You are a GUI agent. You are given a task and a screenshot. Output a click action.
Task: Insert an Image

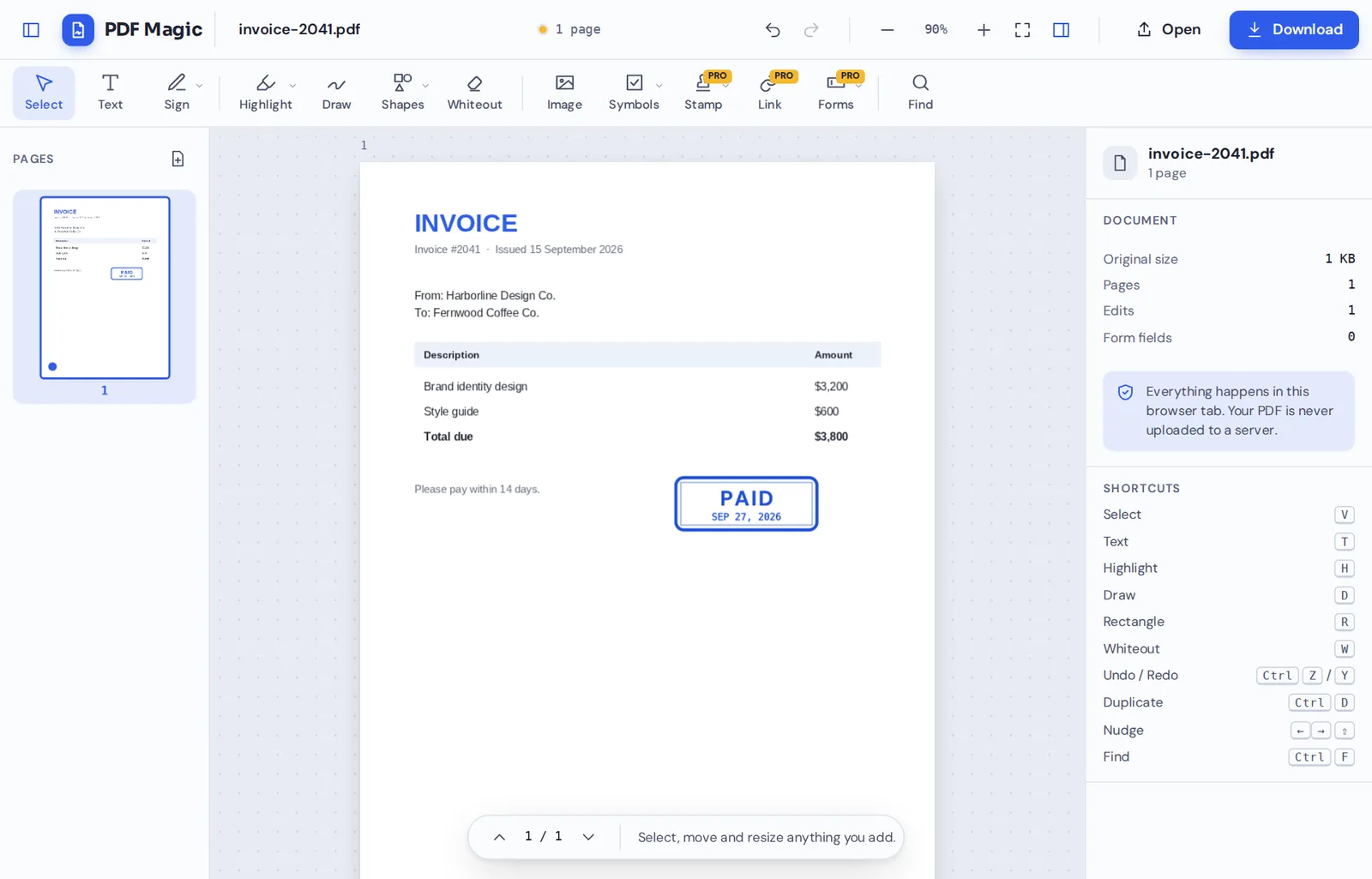point(564,93)
